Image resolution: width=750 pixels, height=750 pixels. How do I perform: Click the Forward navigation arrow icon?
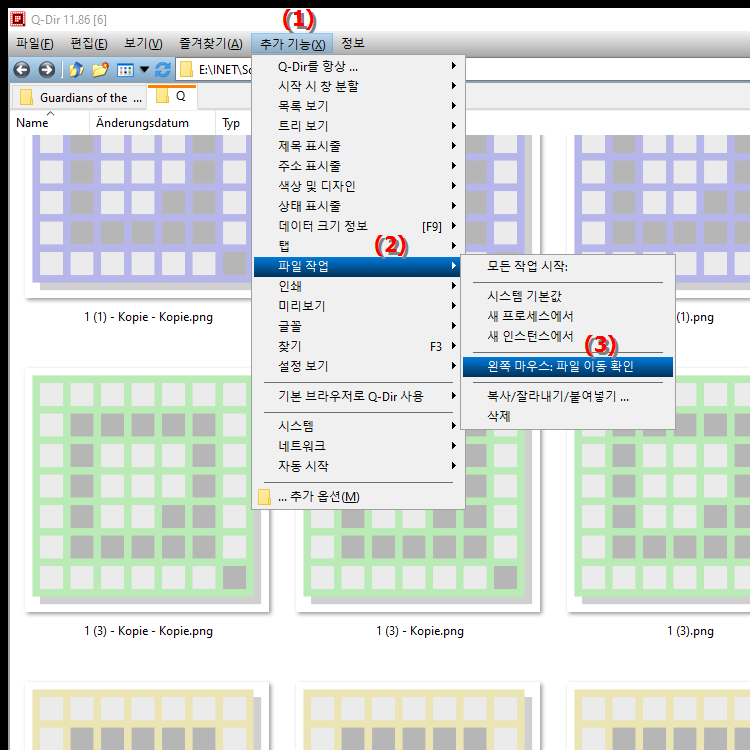tap(46, 70)
